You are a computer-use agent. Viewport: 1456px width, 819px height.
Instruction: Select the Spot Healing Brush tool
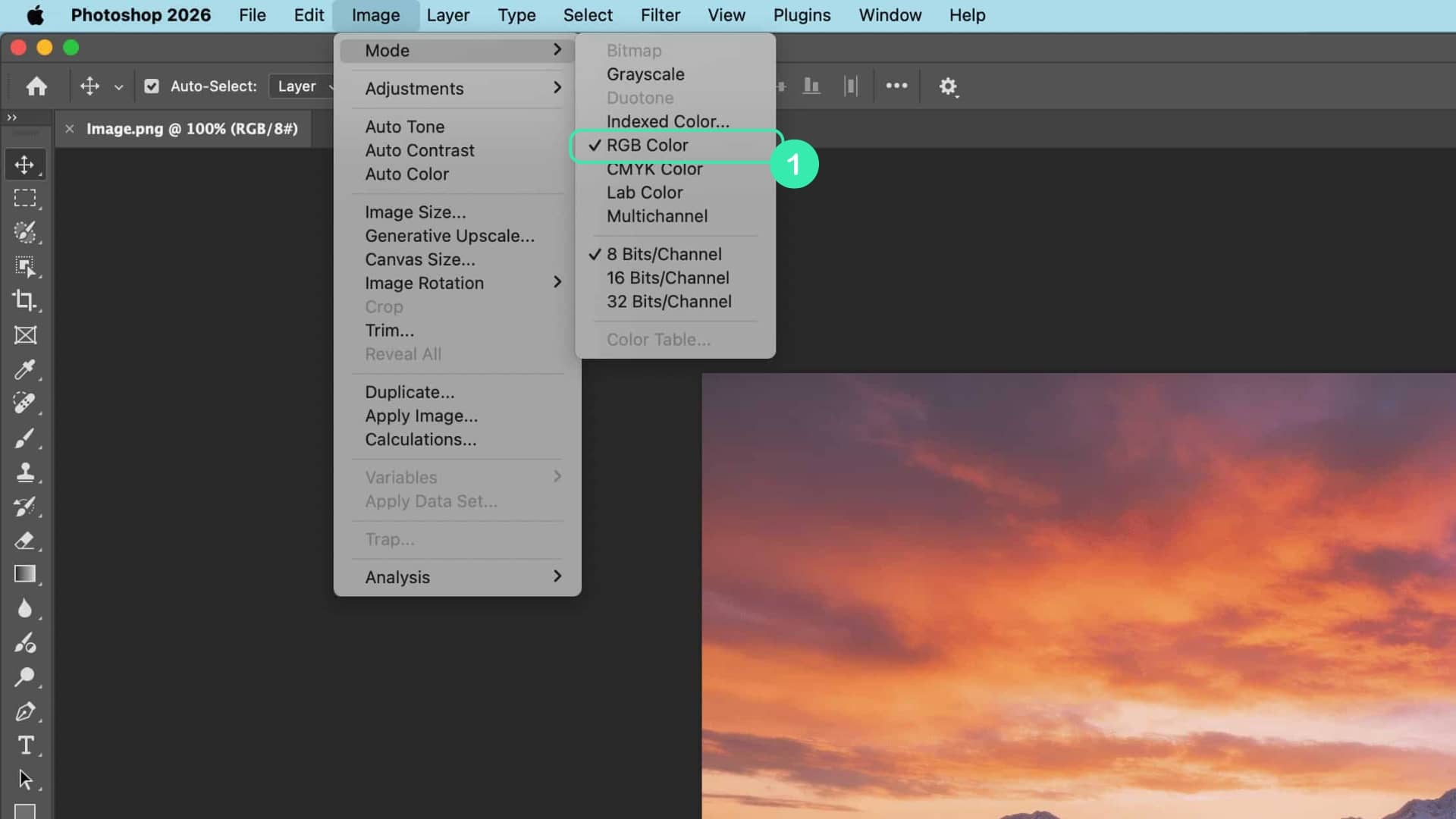pos(25,403)
